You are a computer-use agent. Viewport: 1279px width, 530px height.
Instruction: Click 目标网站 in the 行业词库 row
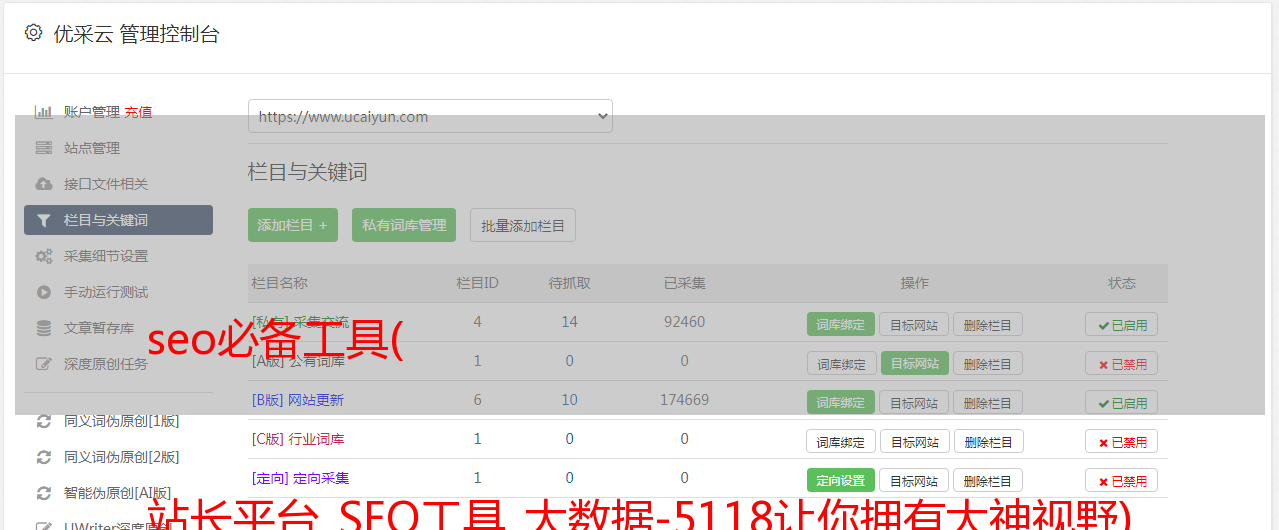(x=915, y=441)
